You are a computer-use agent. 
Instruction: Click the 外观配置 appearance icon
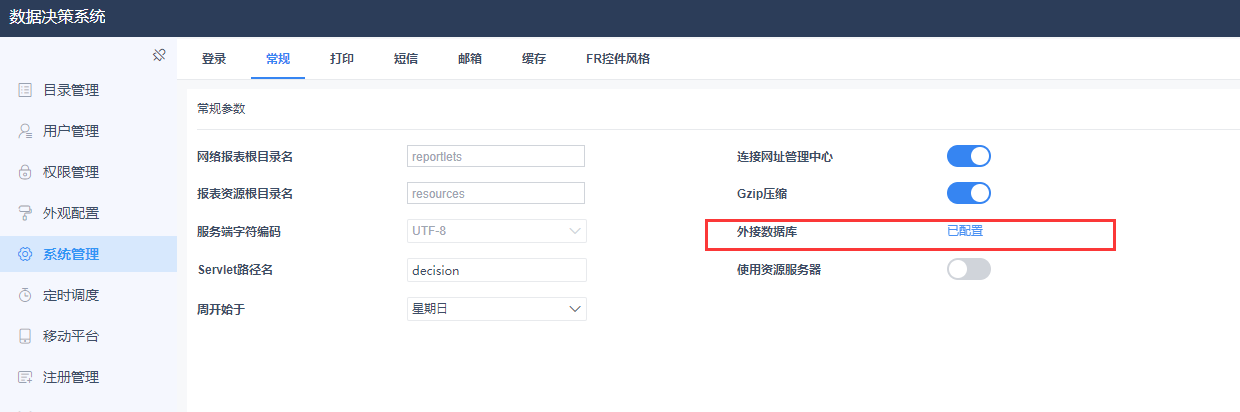pos(25,213)
